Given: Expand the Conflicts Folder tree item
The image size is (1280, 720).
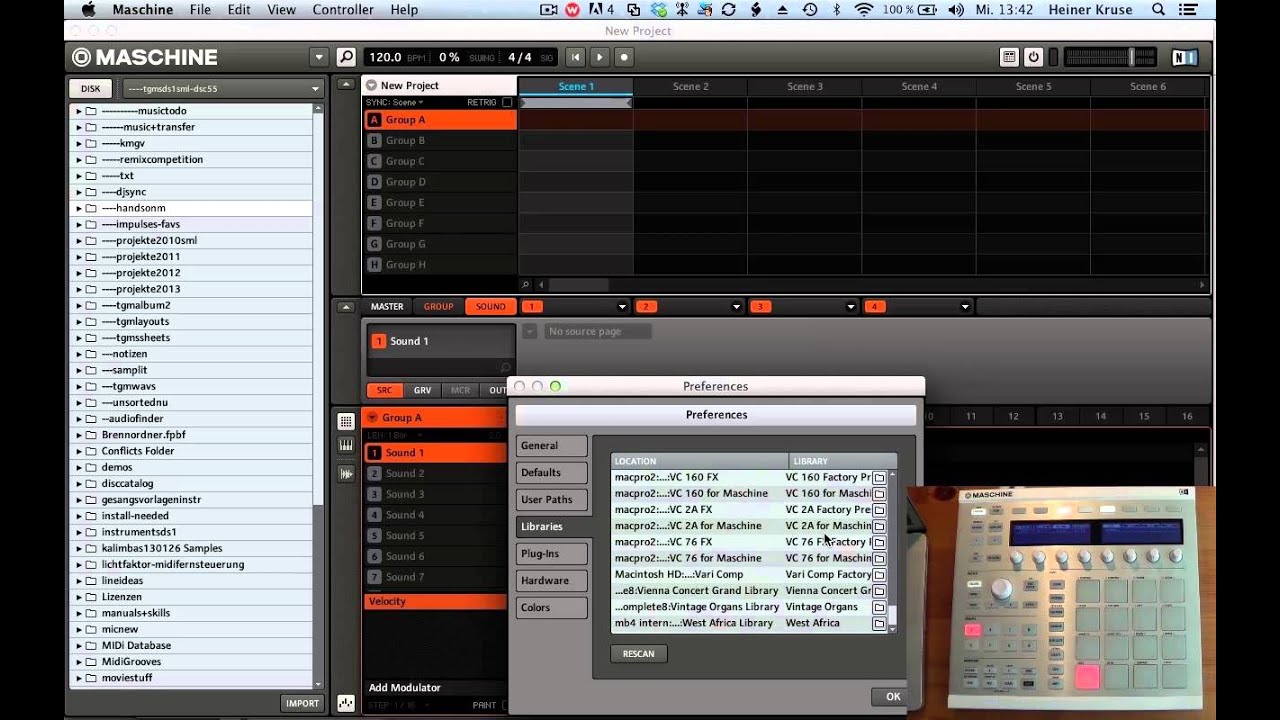Looking at the screenshot, I should (x=79, y=451).
